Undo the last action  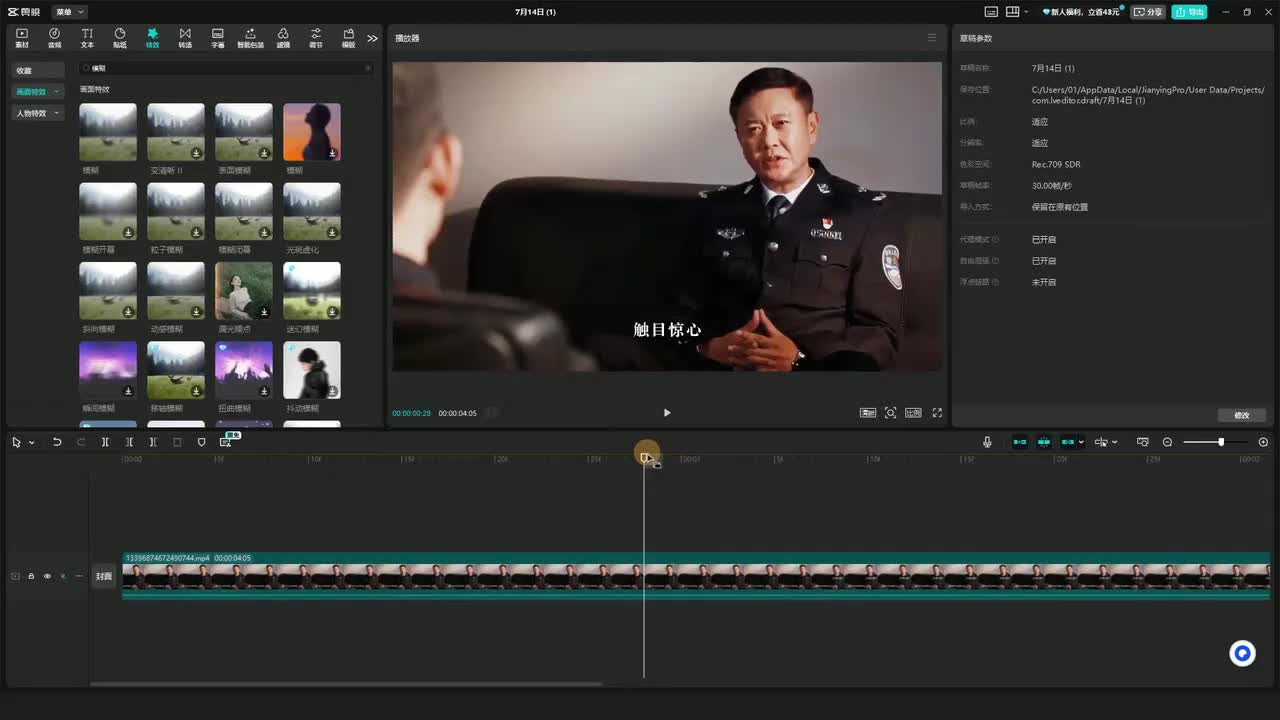tap(57, 442)
